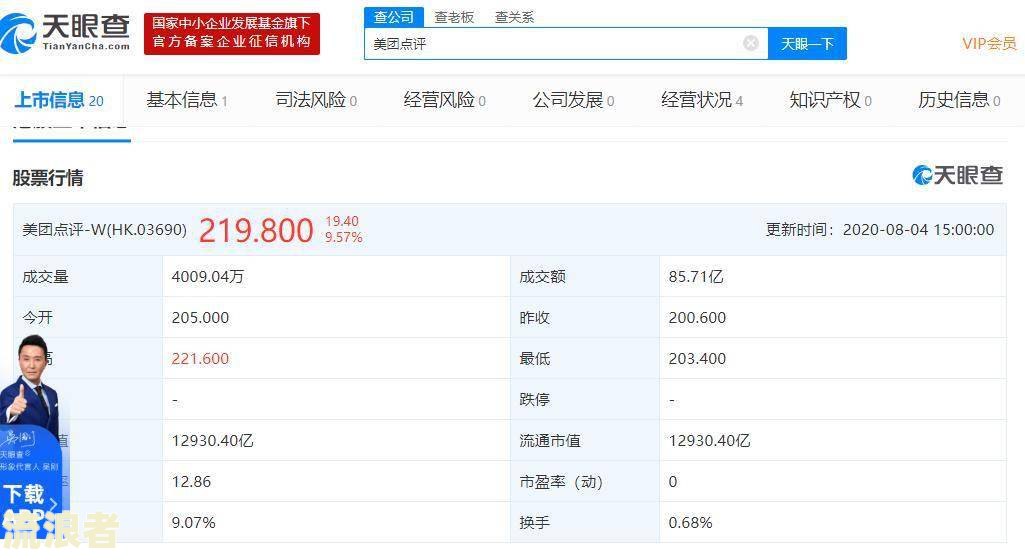Viewport: 1025px width, 560px height.
Task: Open the 知识产权 tab
Action: (830, 100)
